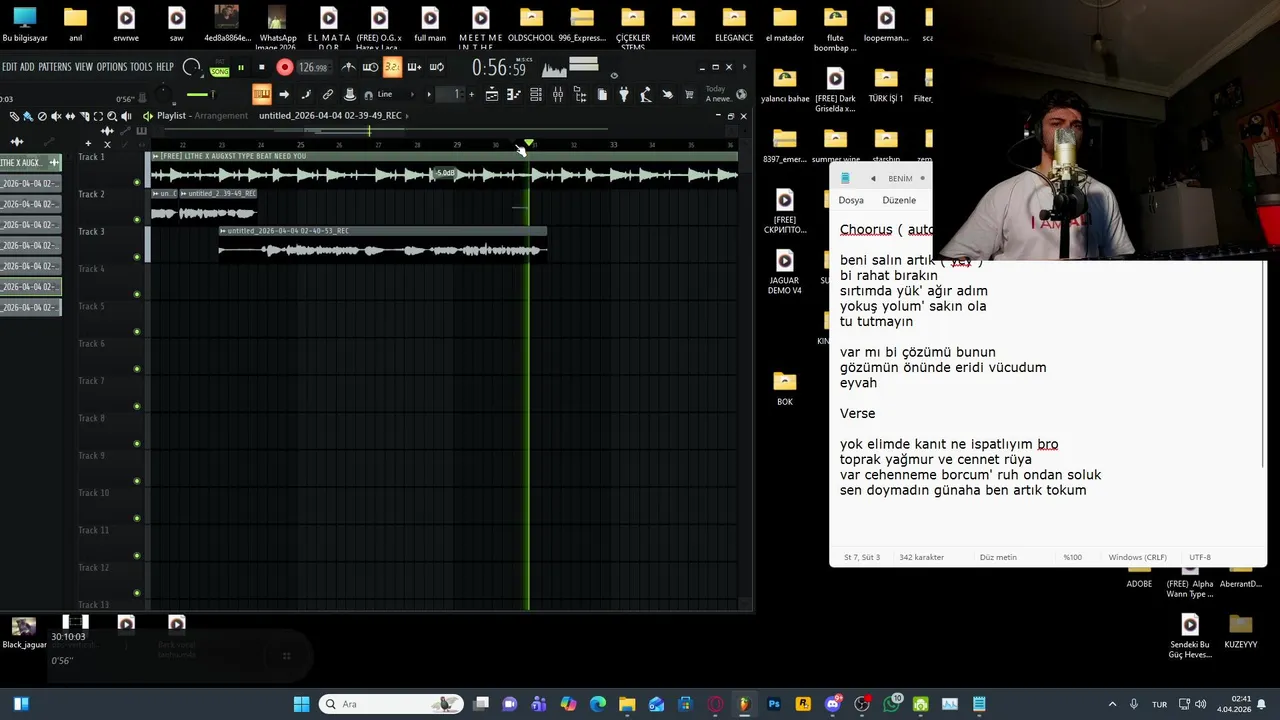Open the piano roll toolbar icon
Viewport: 1280px width, 720px height.
pyautogui.click(x=513, y=95)
